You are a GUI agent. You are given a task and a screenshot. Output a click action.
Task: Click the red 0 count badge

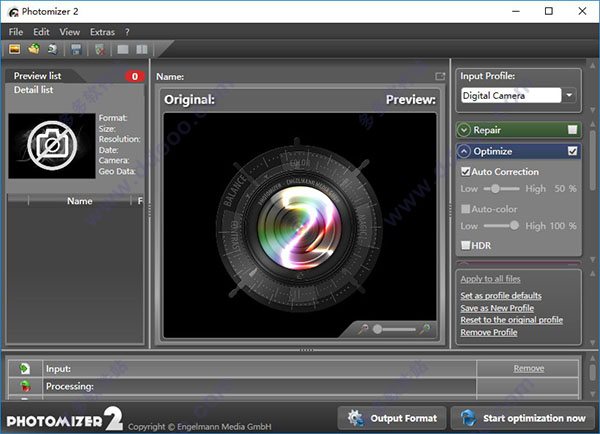click(x=135, y=77)
